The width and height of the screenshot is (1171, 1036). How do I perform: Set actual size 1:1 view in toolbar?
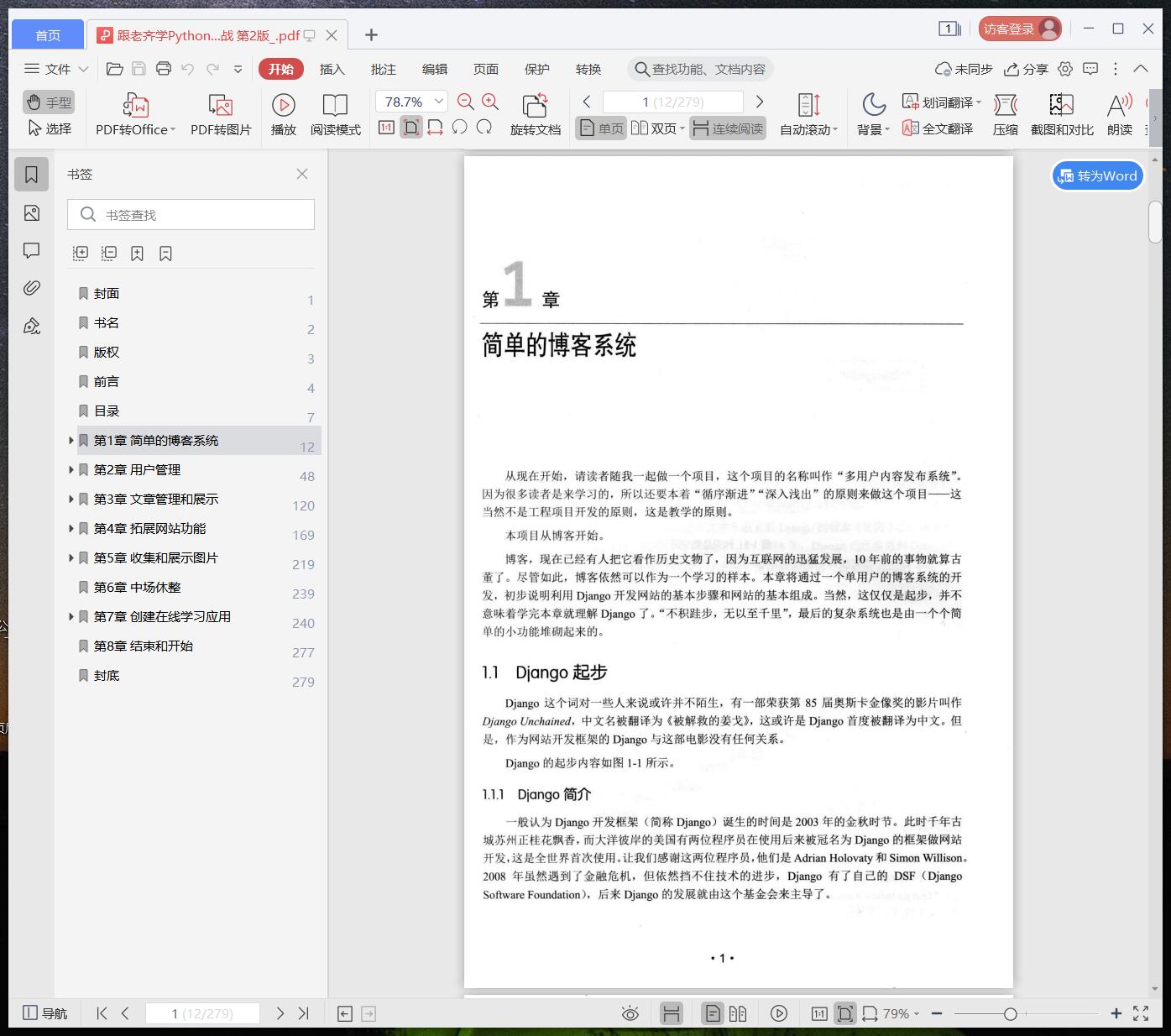coord(386,128)
